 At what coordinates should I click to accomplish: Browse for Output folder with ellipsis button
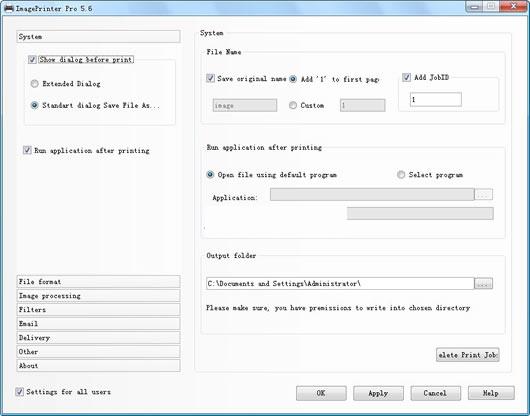tap(484, 284)
